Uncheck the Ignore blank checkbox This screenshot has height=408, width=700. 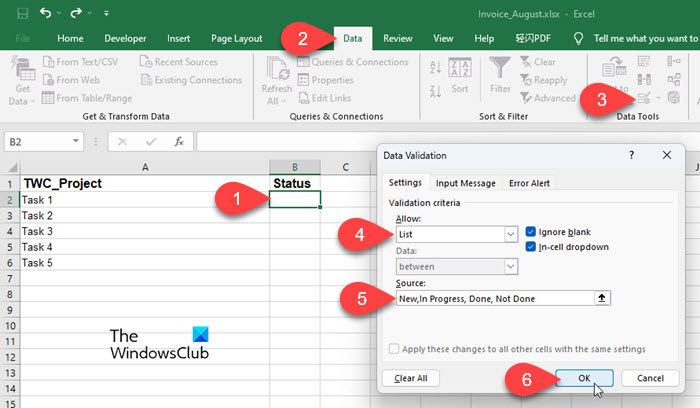(531, 230)
